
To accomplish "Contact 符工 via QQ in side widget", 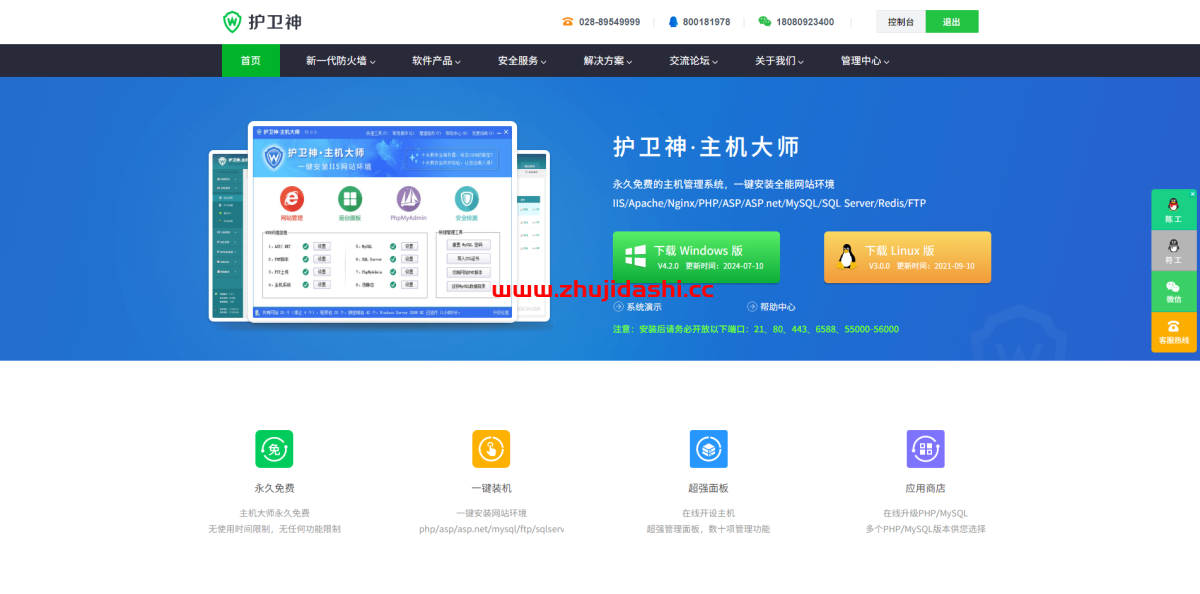I will 1173,251.
